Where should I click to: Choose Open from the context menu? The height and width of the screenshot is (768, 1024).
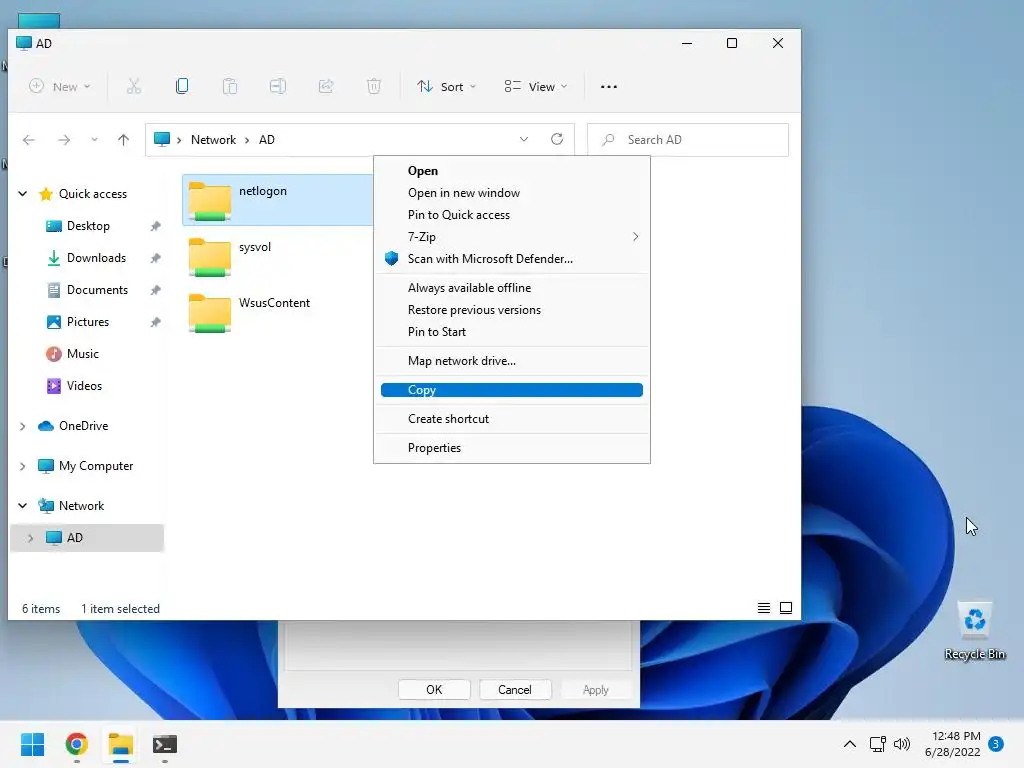click(x=512, y=171)
